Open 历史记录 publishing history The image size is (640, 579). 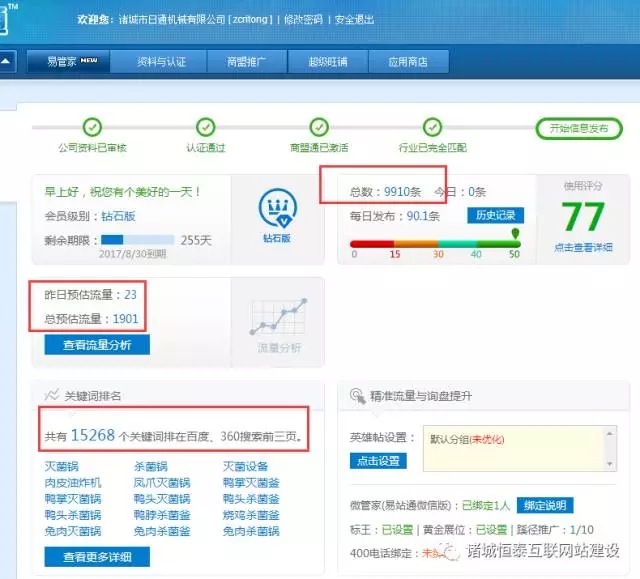(494, 215)
